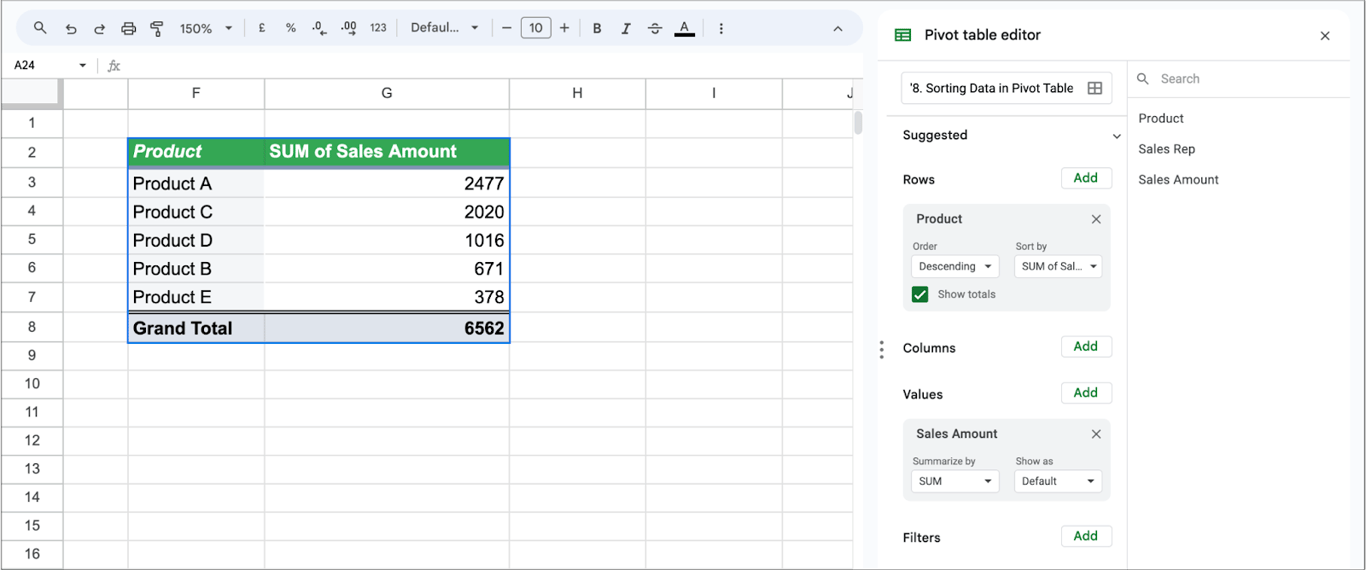Click the select-all corner box

[x=32, y=93]
